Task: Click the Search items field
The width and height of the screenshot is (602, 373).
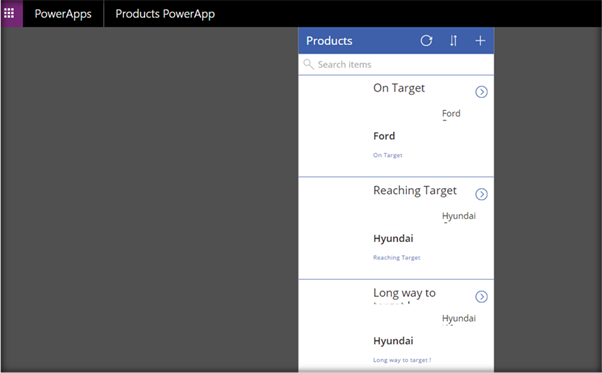Action: [396, 64]
